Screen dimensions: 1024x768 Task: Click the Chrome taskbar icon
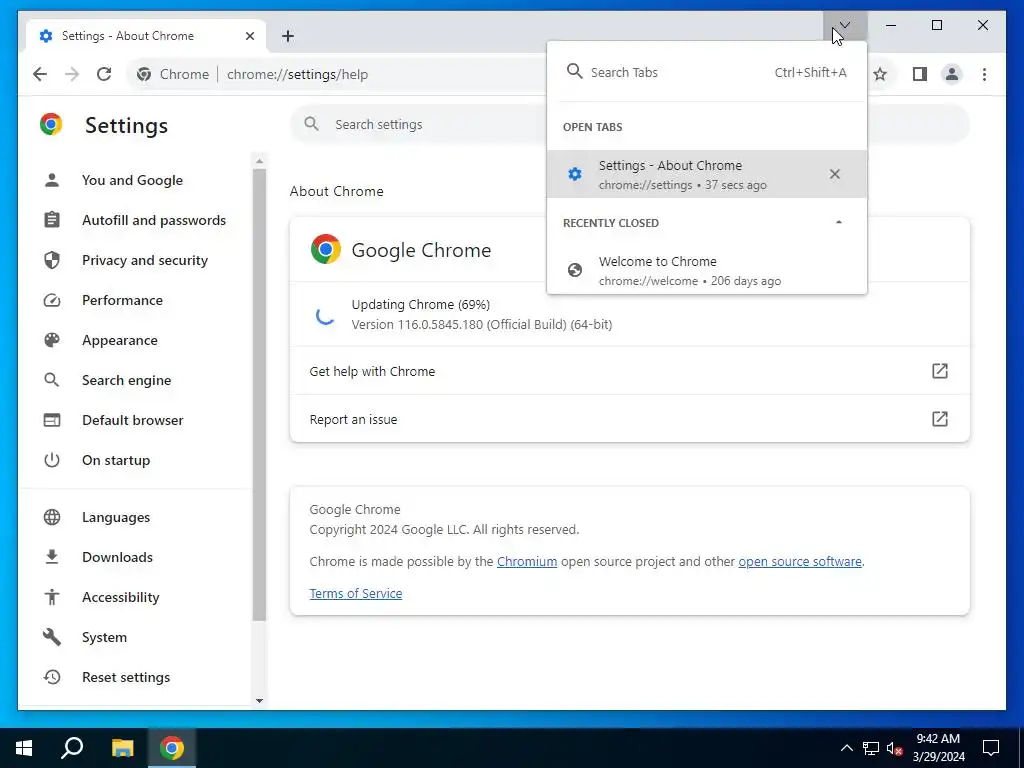pyautogui.click(x=172, y=748)
